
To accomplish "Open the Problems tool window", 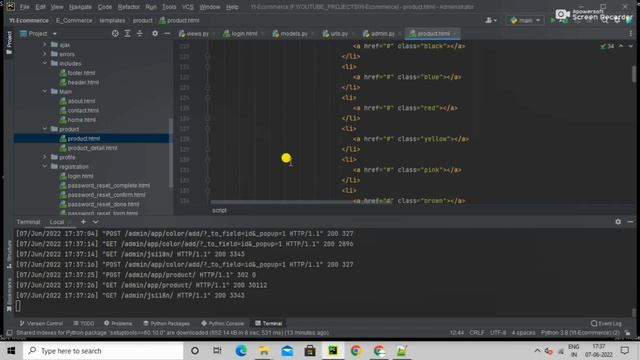I will pos(118,323).
